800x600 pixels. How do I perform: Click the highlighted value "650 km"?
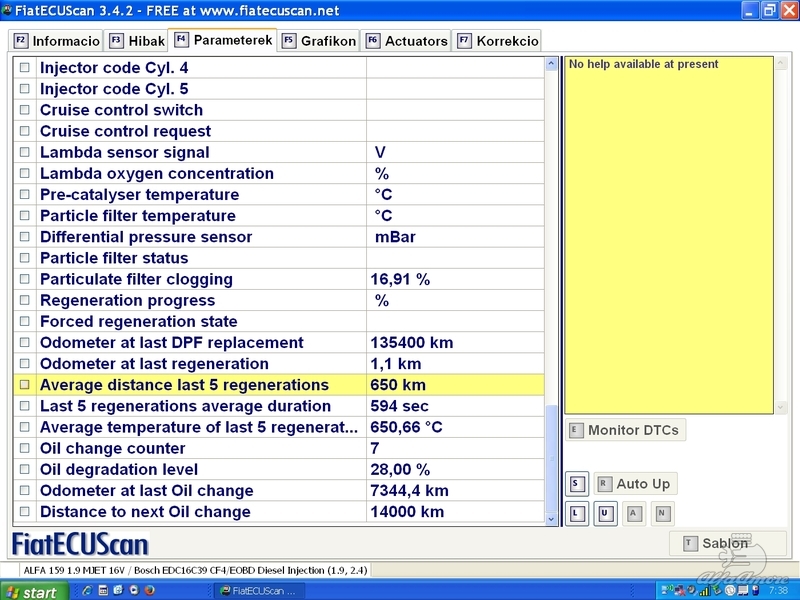(x=398, y=385)
